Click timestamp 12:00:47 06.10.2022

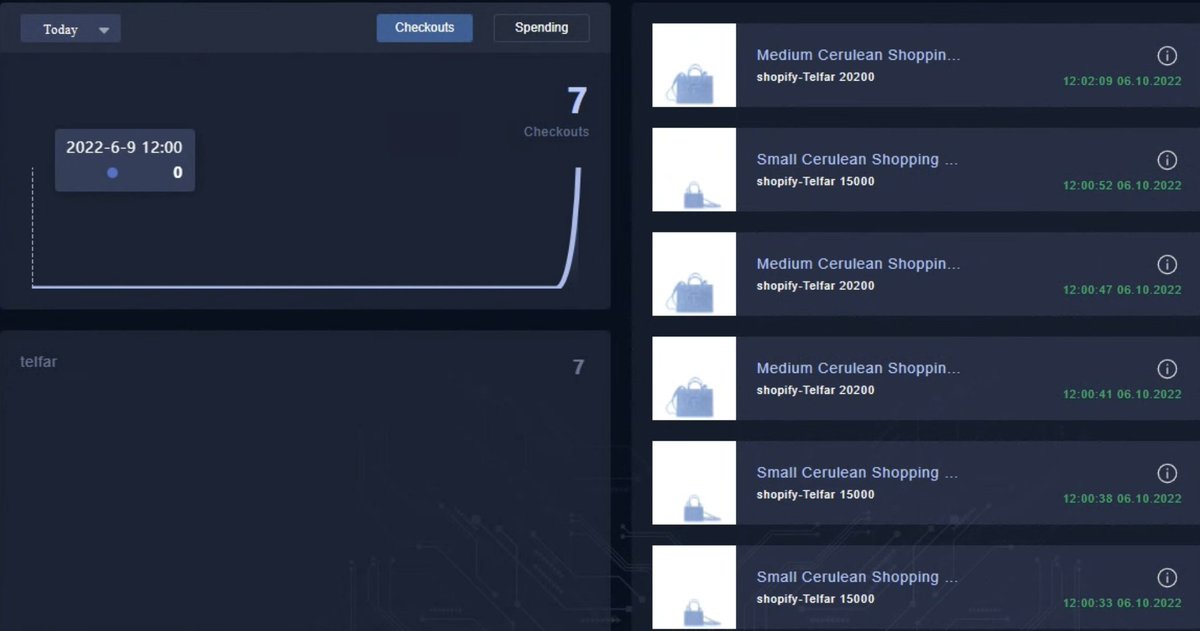click(1122, 290)
